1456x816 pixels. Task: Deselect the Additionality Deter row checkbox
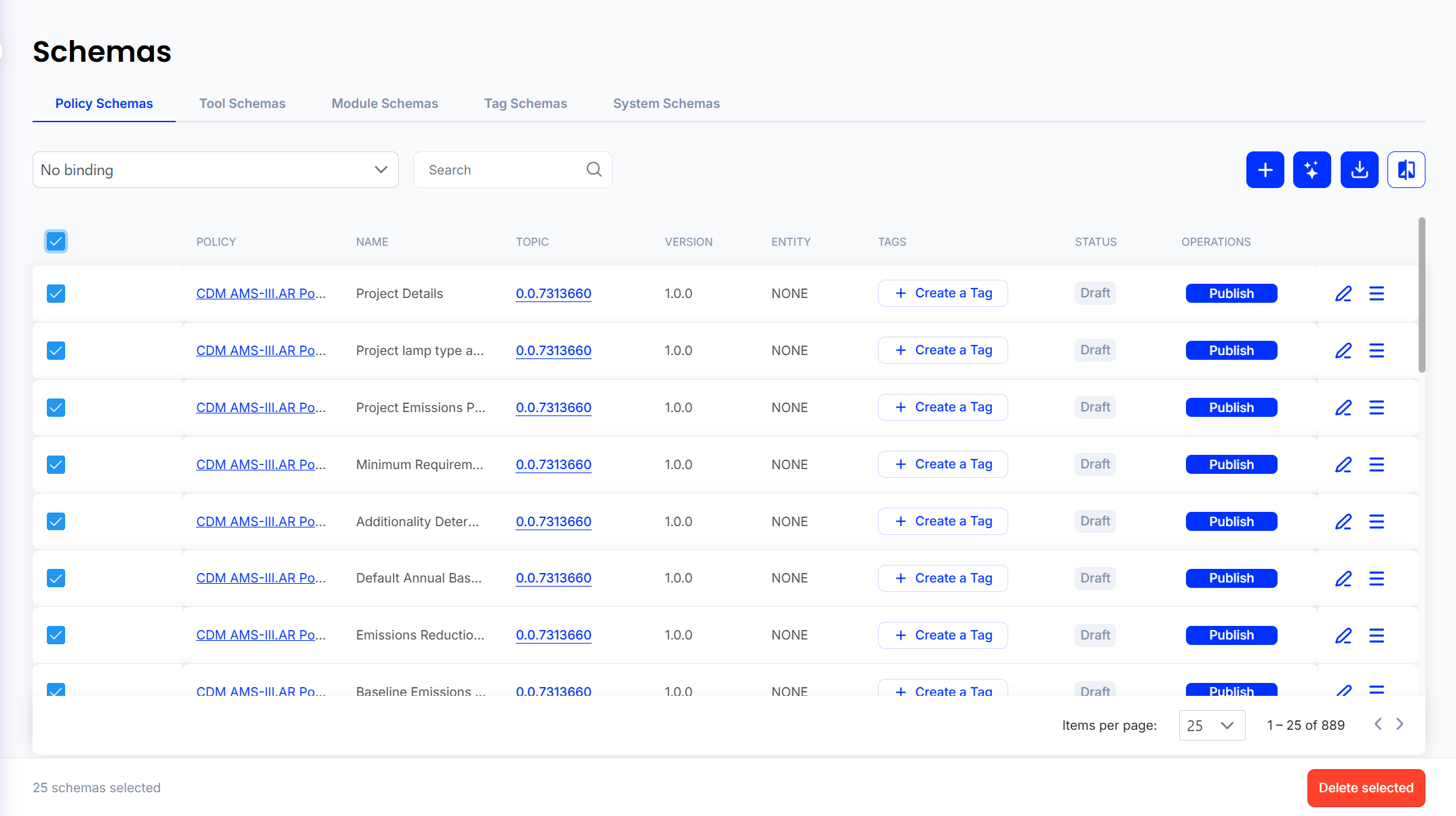56,521
